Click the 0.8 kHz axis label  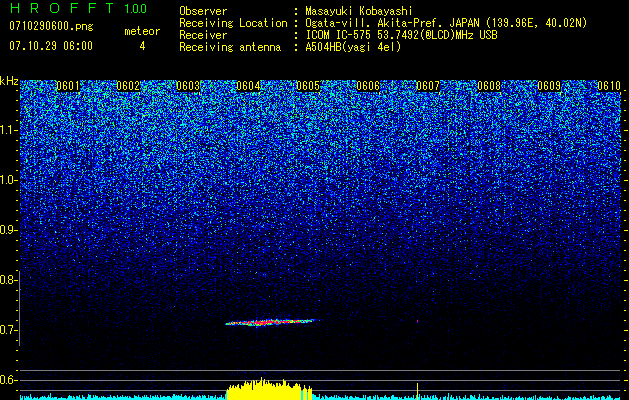tap(9, 280)
